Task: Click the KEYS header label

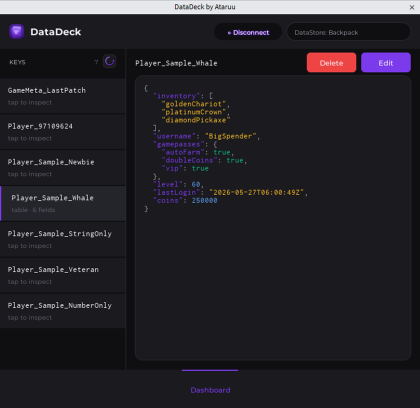Action: pyautogui.click(x=17, y=62)
